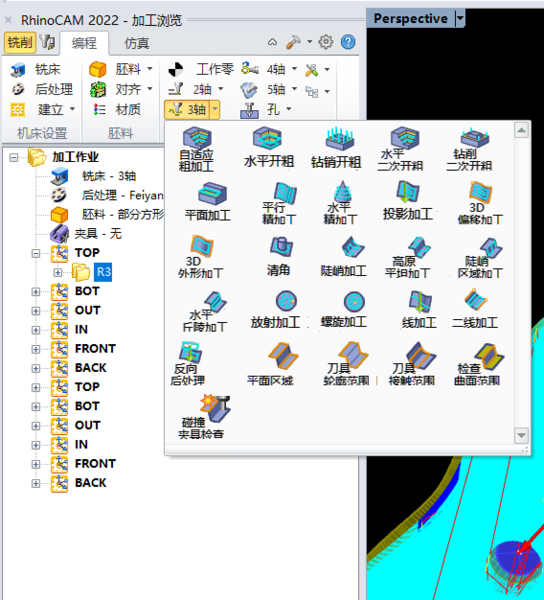Viewport: 544px width, 600px height.
Task: Open the Perspective viewport dropdown arrow
Action: tap(460, 18)
